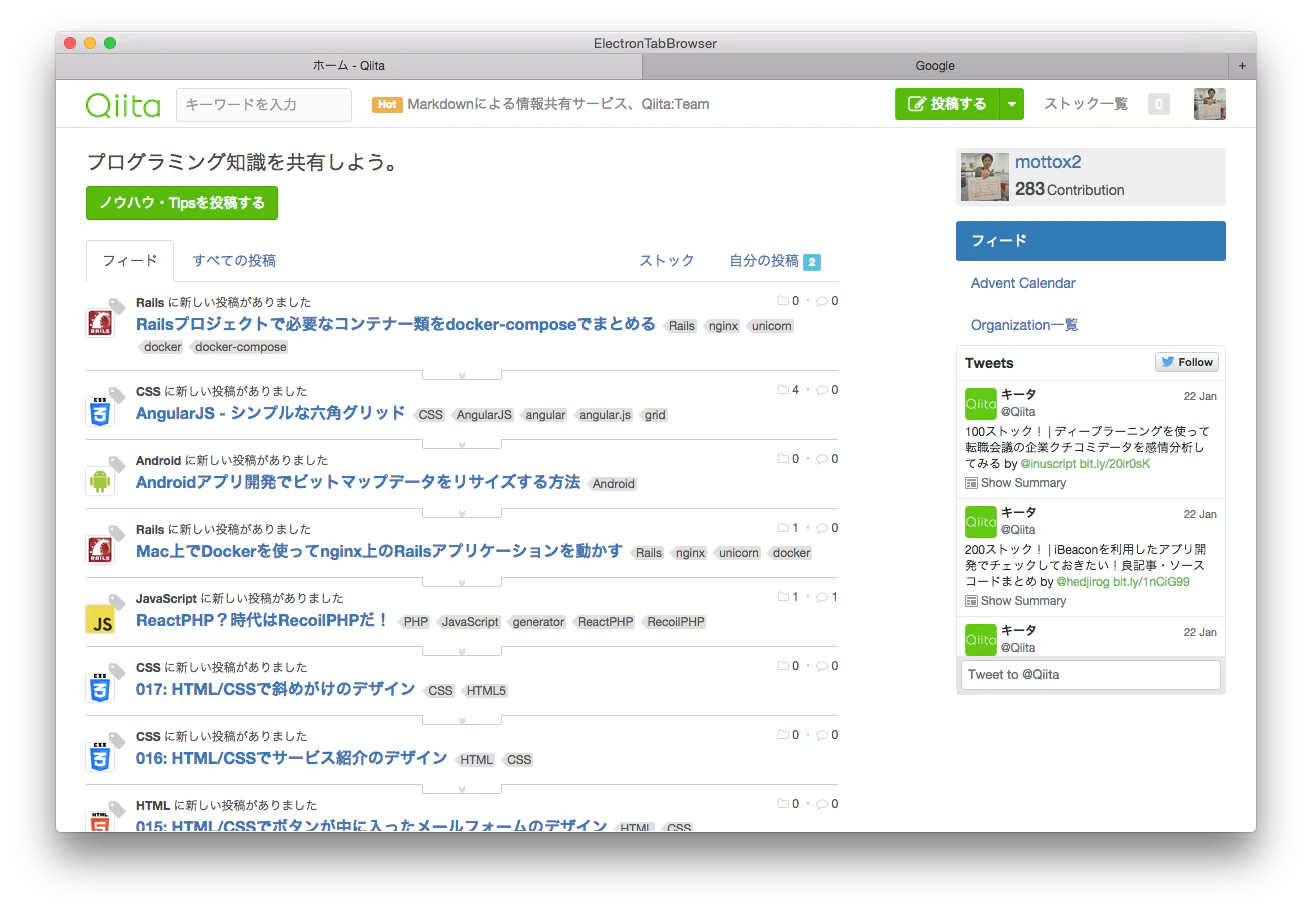This screenshot has height=912, width=1312.
Task: Open the ストック tab
Action: coord(667,261)
